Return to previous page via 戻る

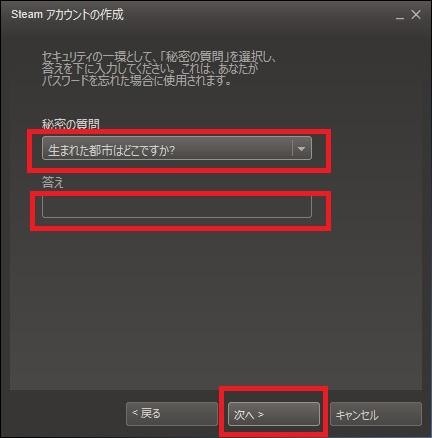click(x=172, y=414)
